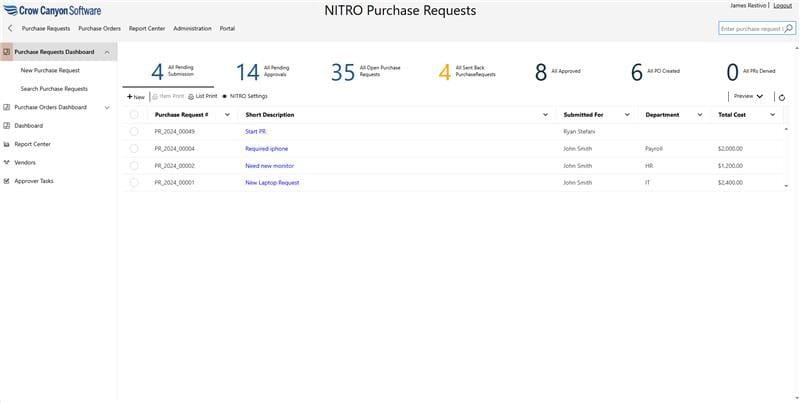Image resolution: width=800 pixels, height=403 pixels.
Task: Click the Dashboard sidebar icon
Action: pos(7,125)
